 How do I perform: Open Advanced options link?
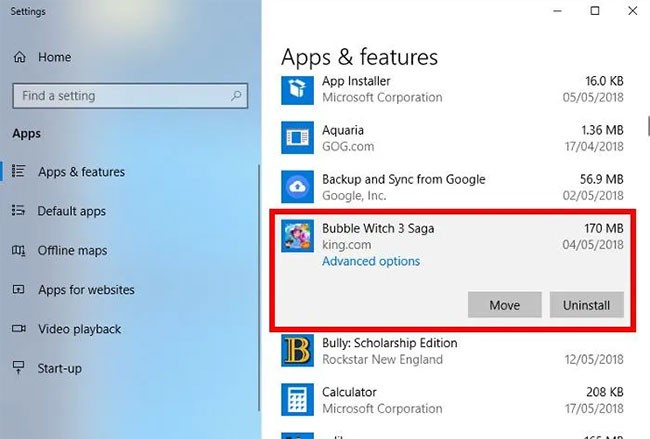pyautogui.click(x=370, y=261)
